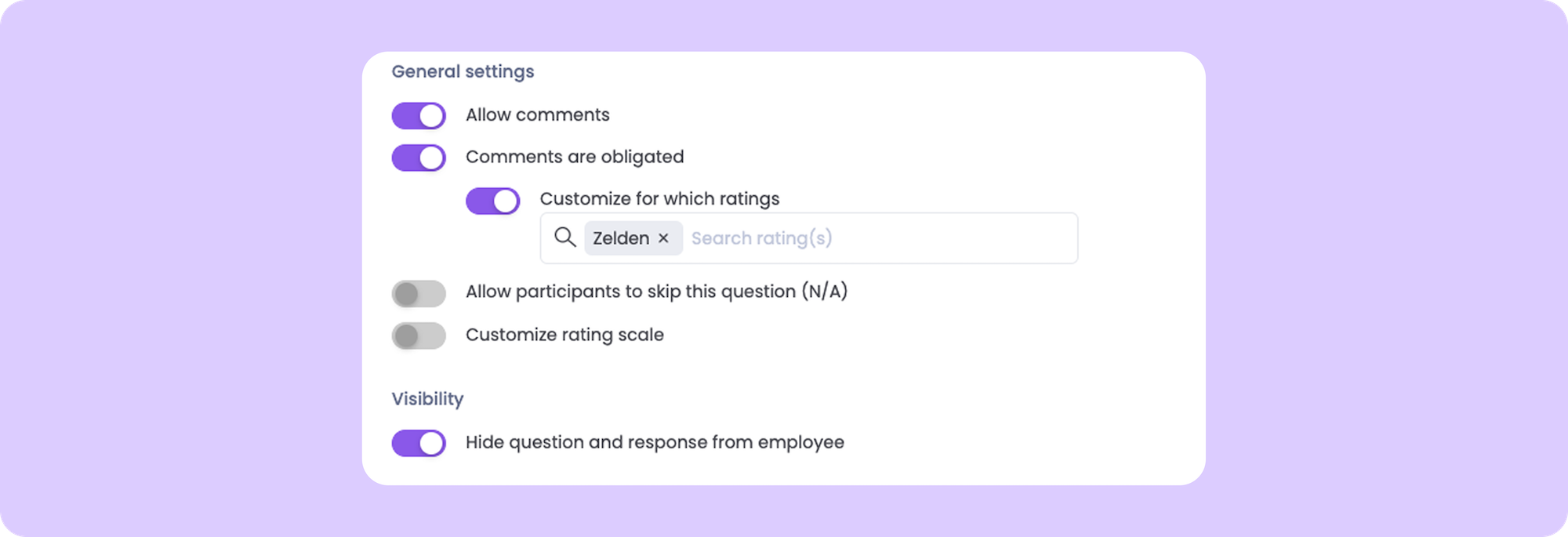Enable skipping this question (N/A) toggle
Screen dimensions: 1568x537
(419, 294)
